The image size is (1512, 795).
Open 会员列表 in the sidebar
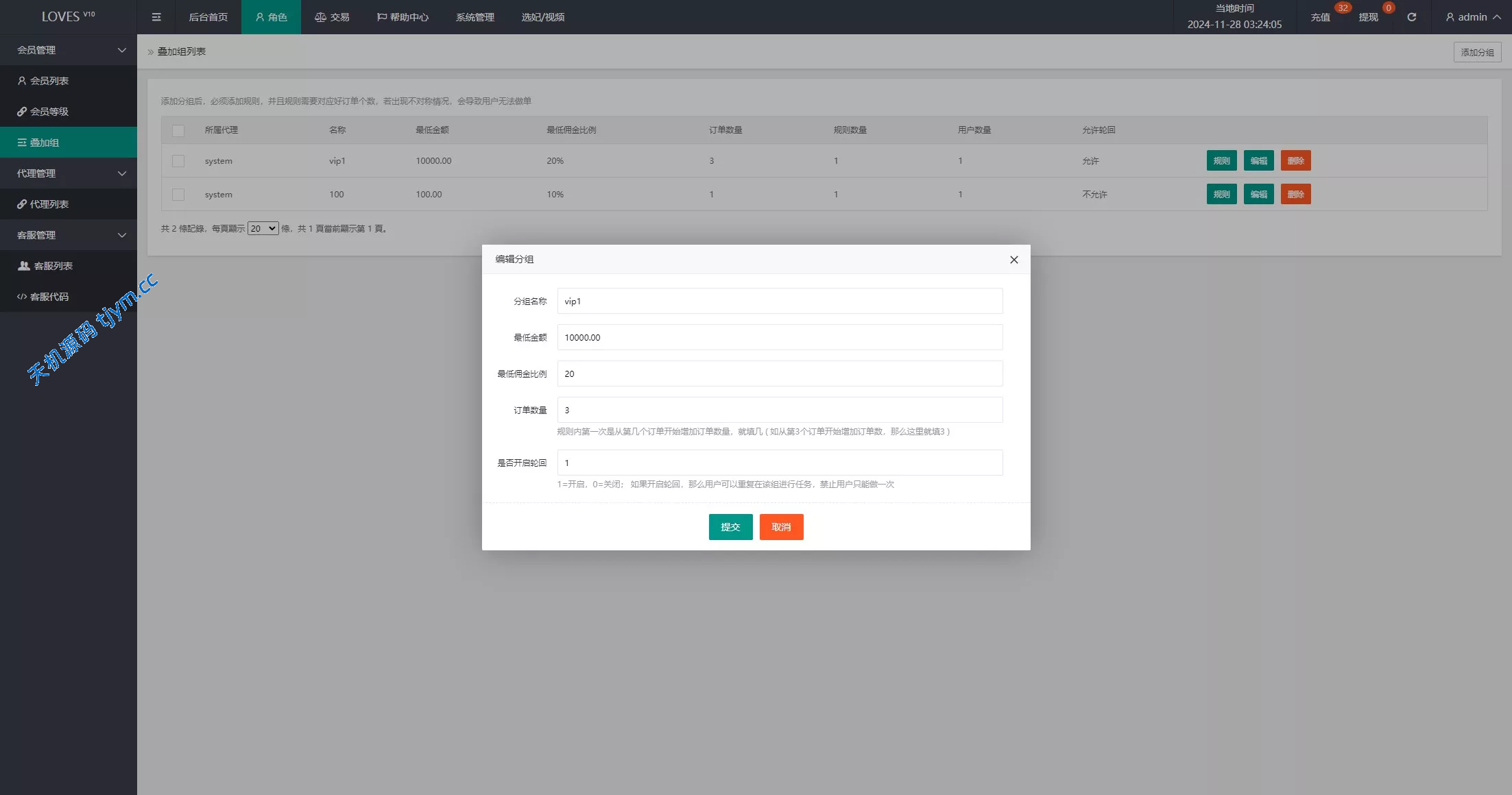pos(49,81)
